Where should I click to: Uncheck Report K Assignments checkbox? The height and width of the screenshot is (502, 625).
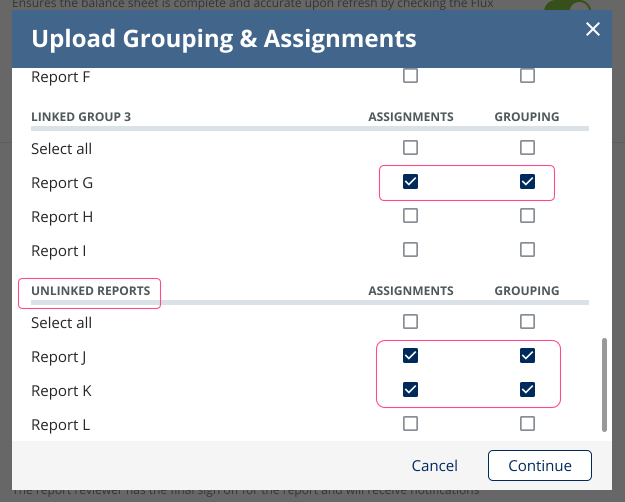coord(410,390)
